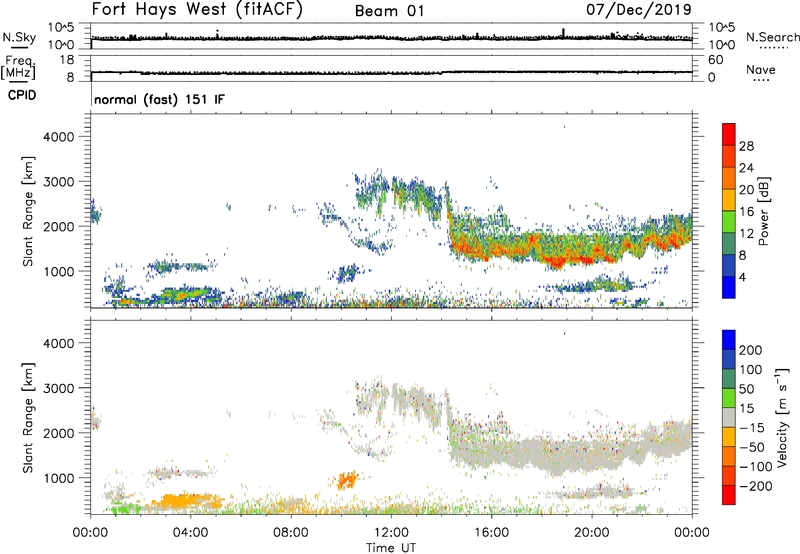
Task: Pick the bright green 15–50 Velocity segment
Action: 729,398
